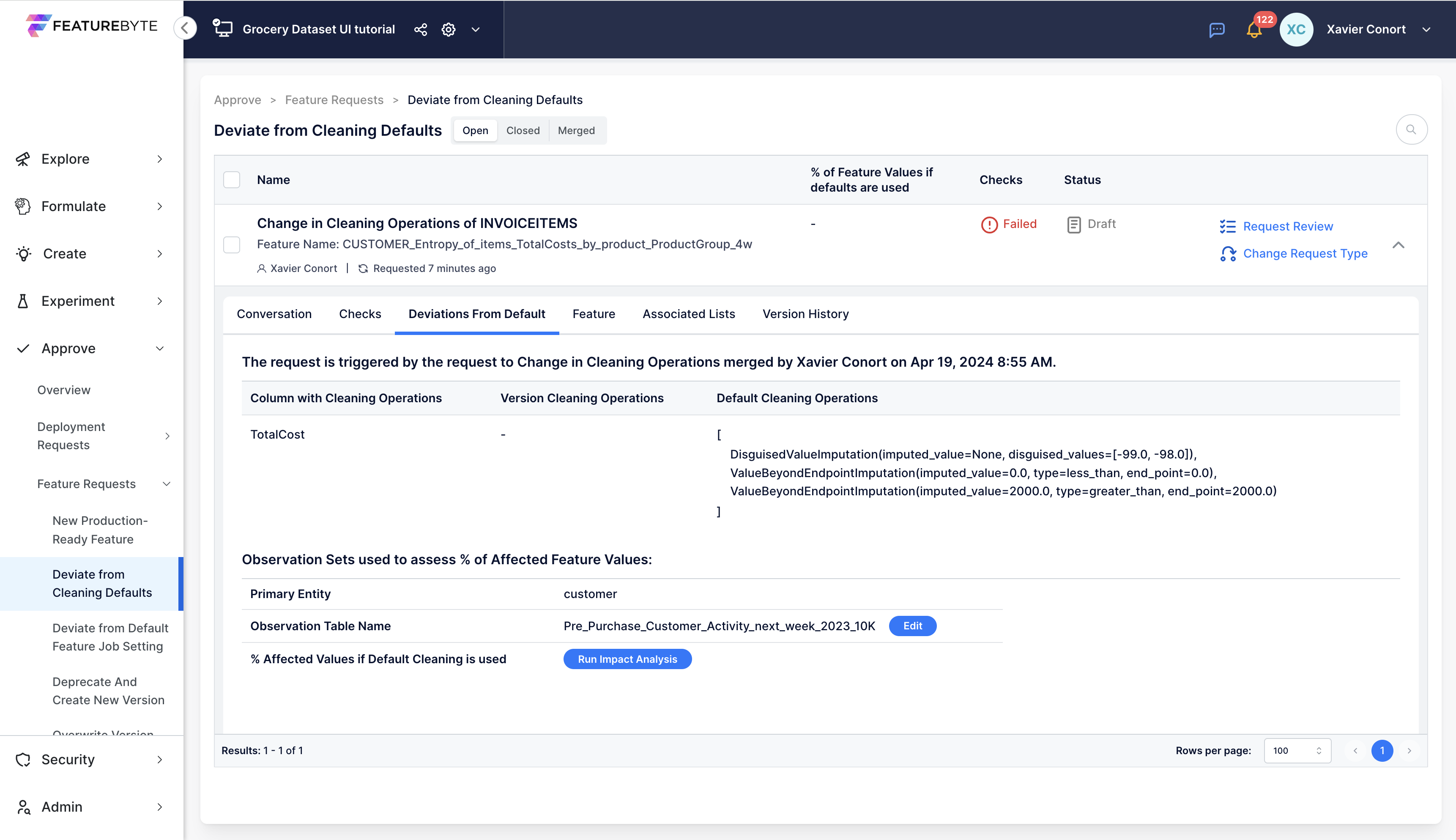Screen dimensions: 1456x840
Task: Toggle the select-all checkbox in table header
Action: tap(231, 179)
